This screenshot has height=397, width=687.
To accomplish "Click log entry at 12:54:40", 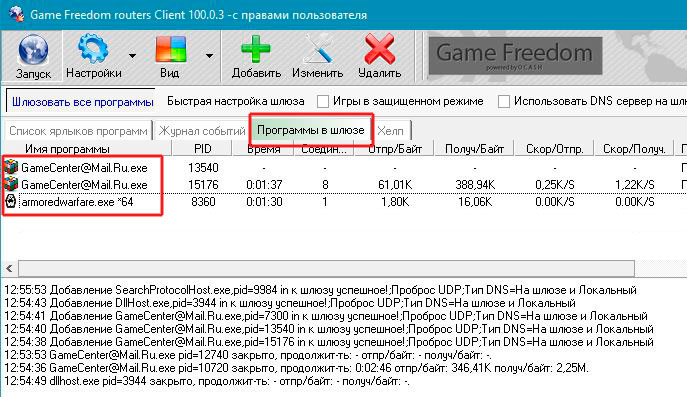I will (329, 329).
